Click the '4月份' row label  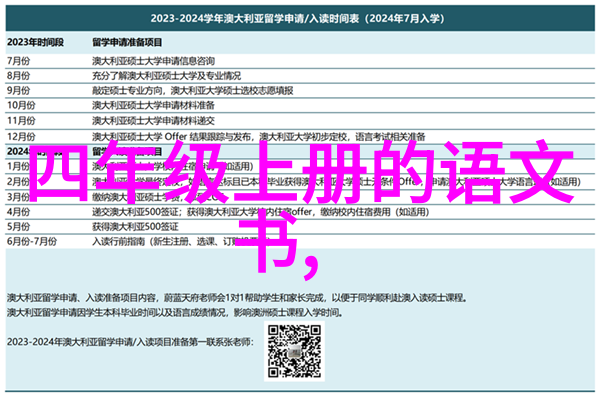tap(18, 212)
